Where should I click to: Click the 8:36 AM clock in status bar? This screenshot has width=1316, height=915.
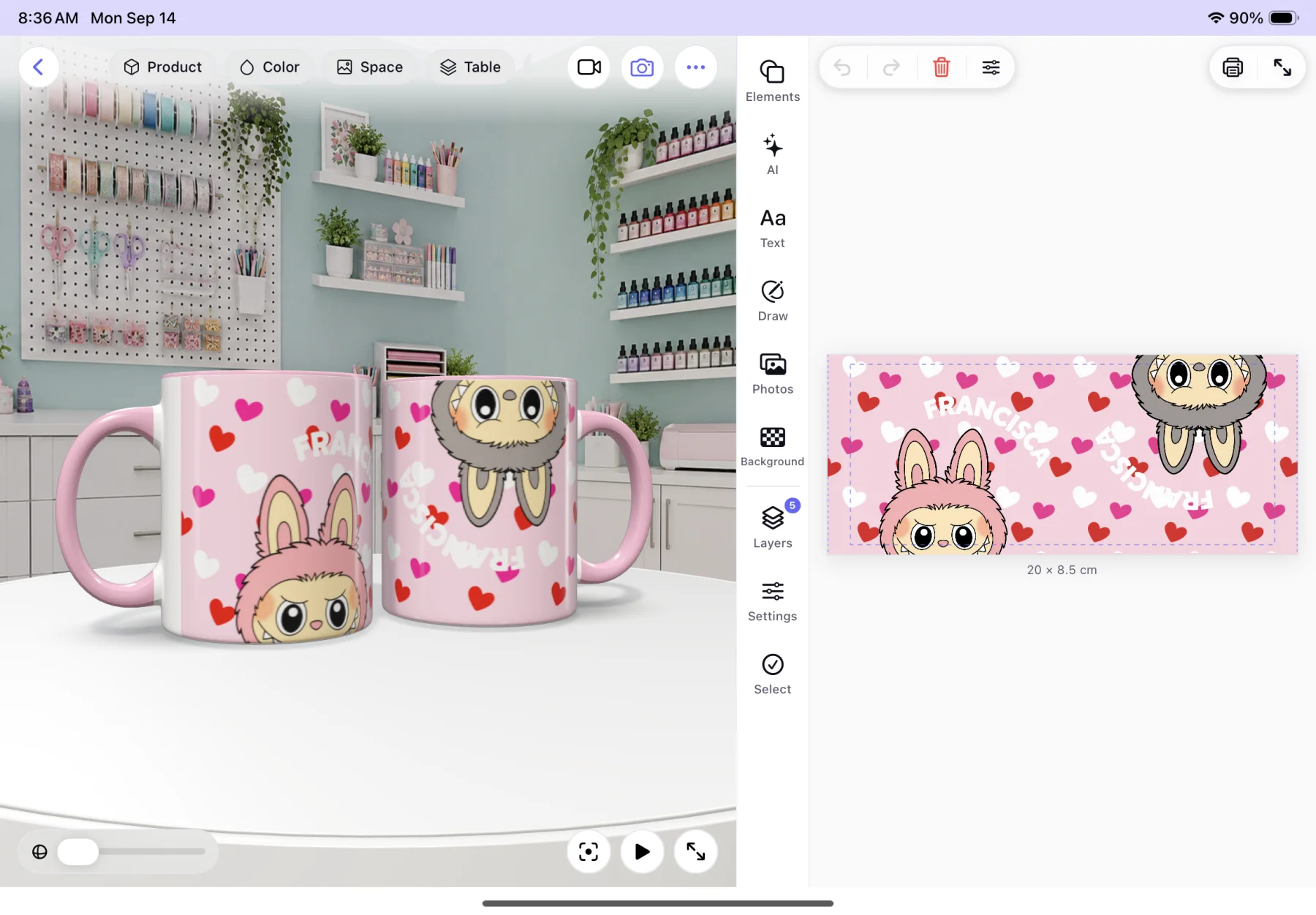[x=48, y=18]
